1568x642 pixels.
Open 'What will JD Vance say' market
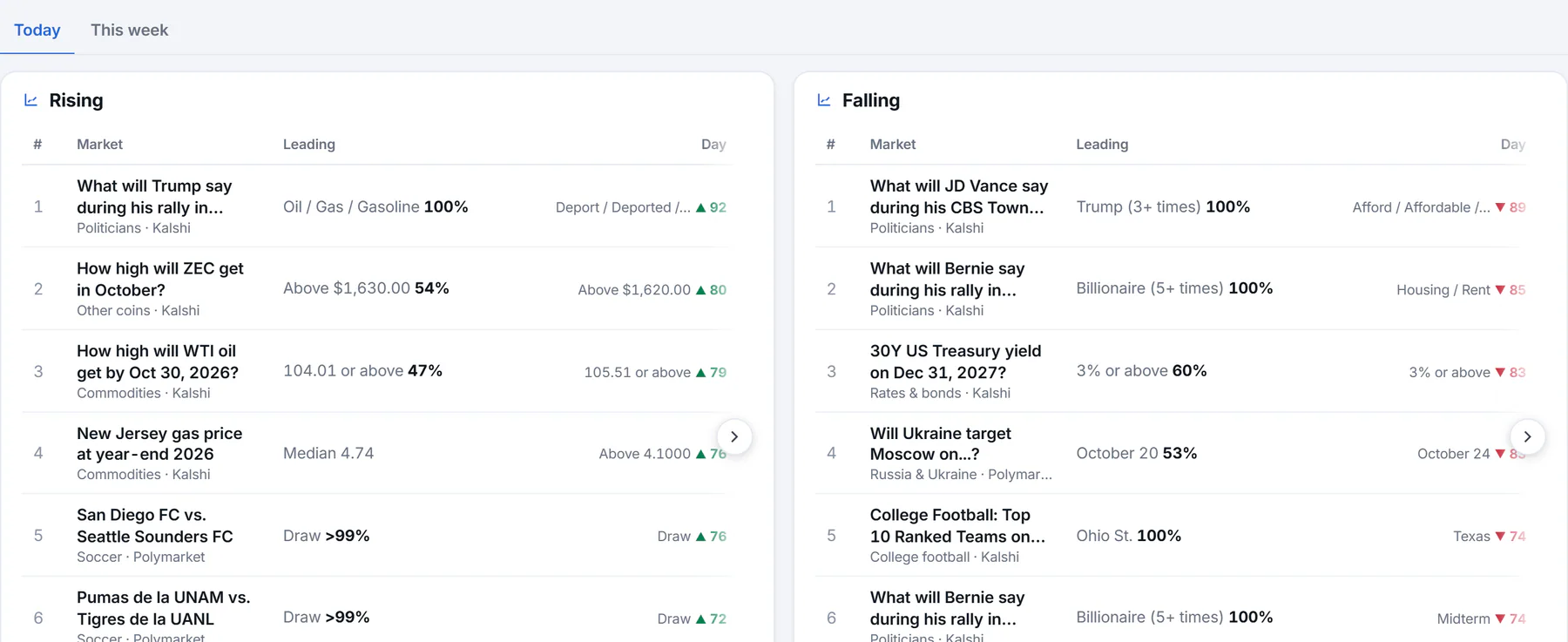(959, 197)
